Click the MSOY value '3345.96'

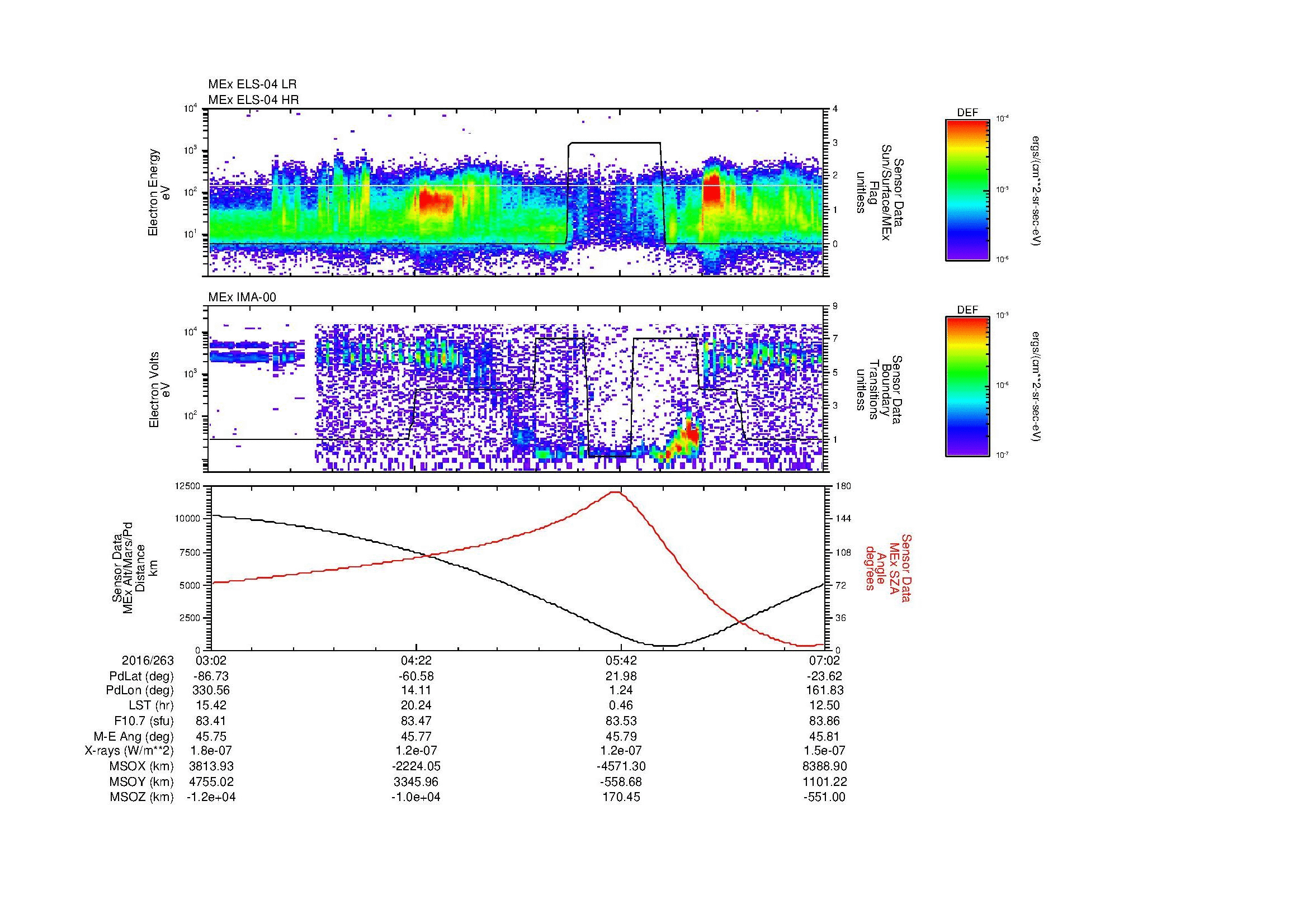coord(416,781)
